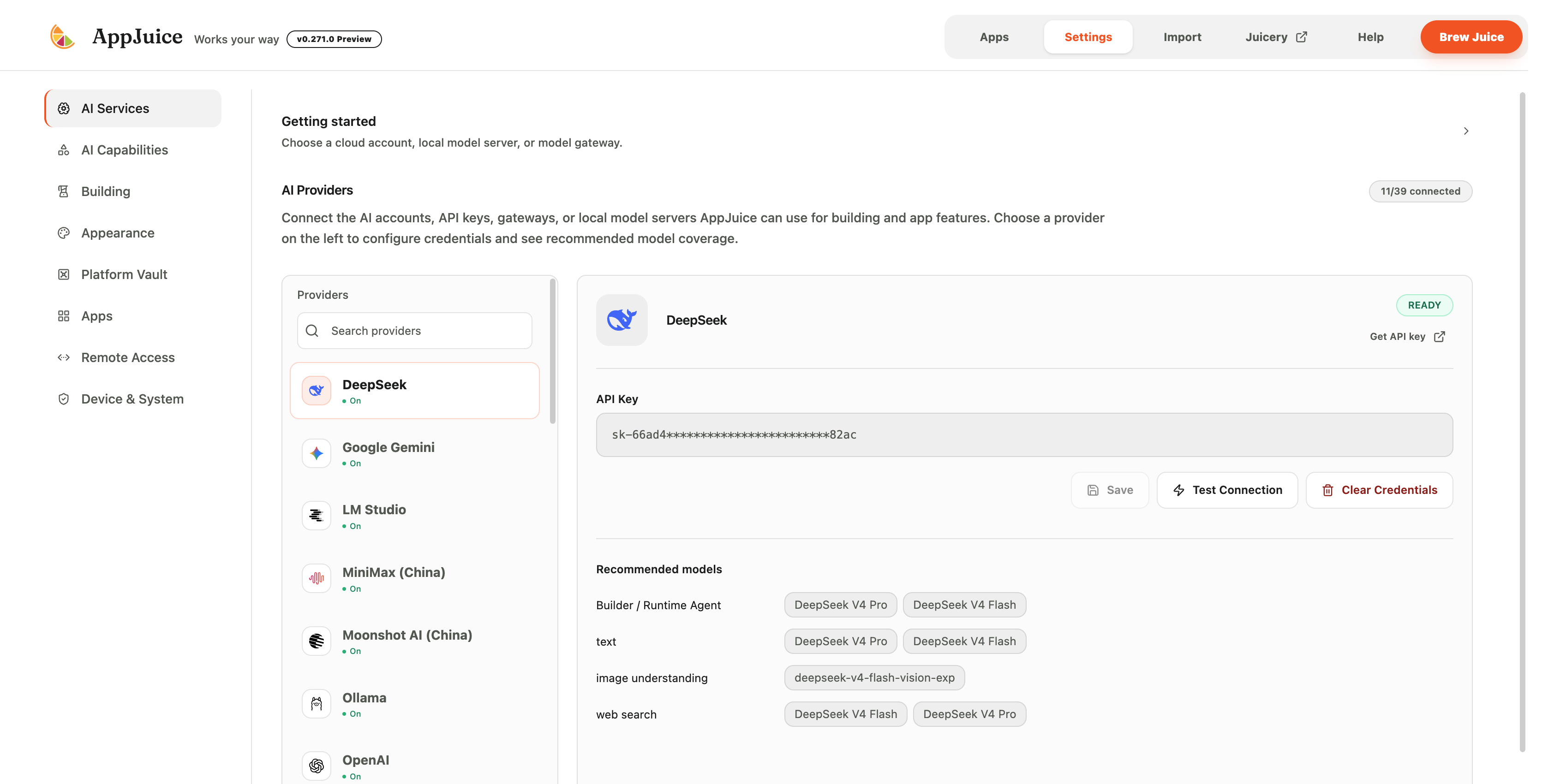Select Moonshot AI (China) provider row
The height and width of the screenshot is (784, 1542).
pyautogui.click(x=414, y=641)
